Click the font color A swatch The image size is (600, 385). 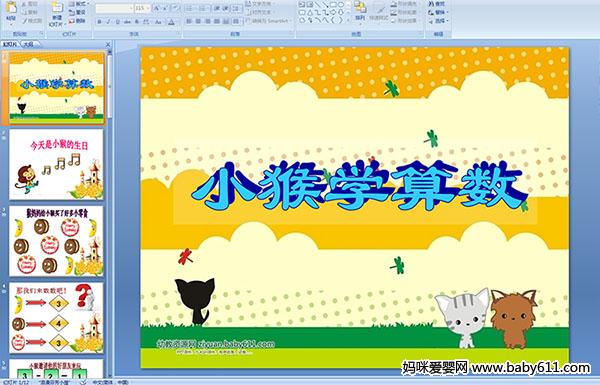pos(171,22)
